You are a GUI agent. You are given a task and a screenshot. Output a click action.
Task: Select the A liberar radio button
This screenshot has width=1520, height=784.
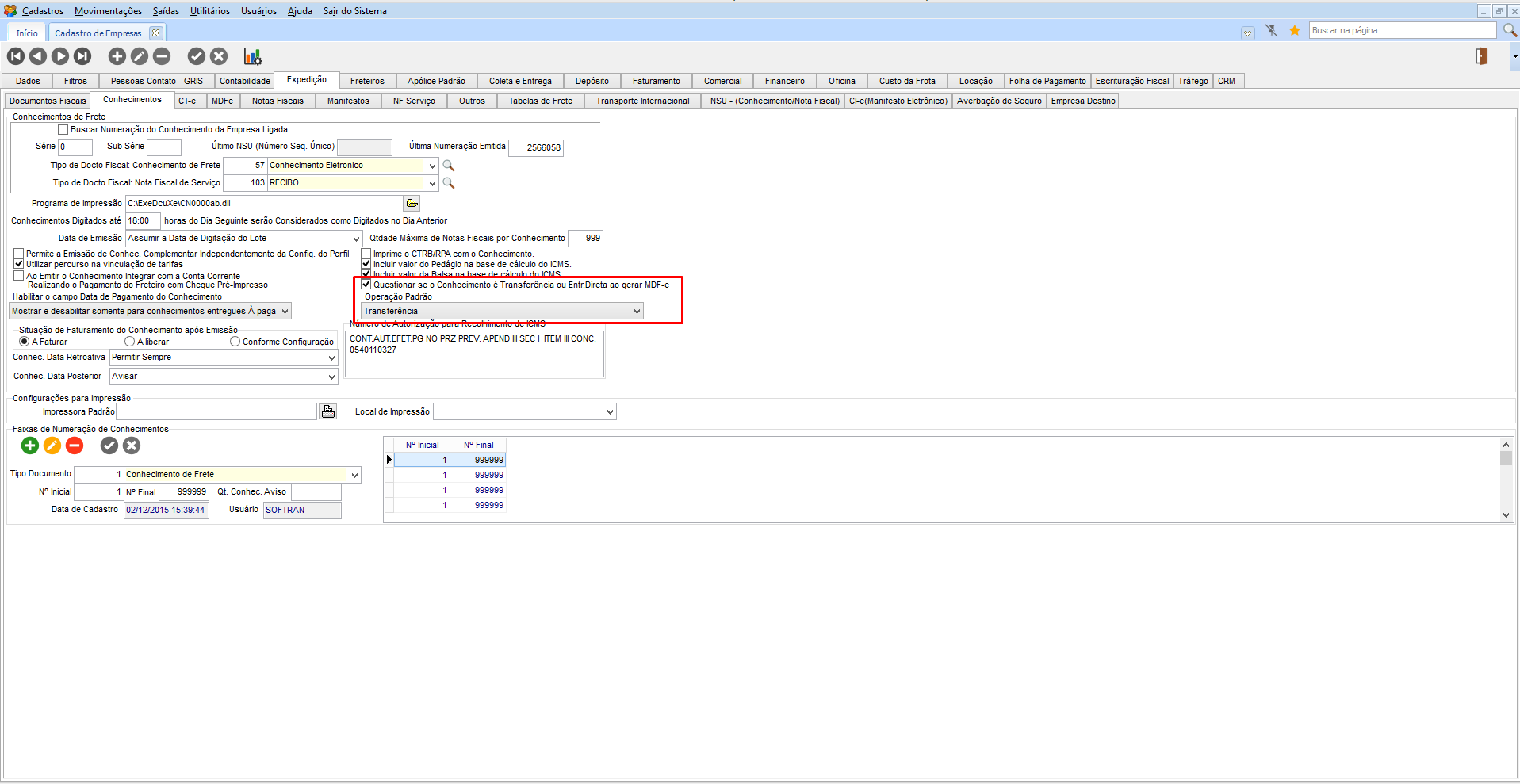coord(129,342)
